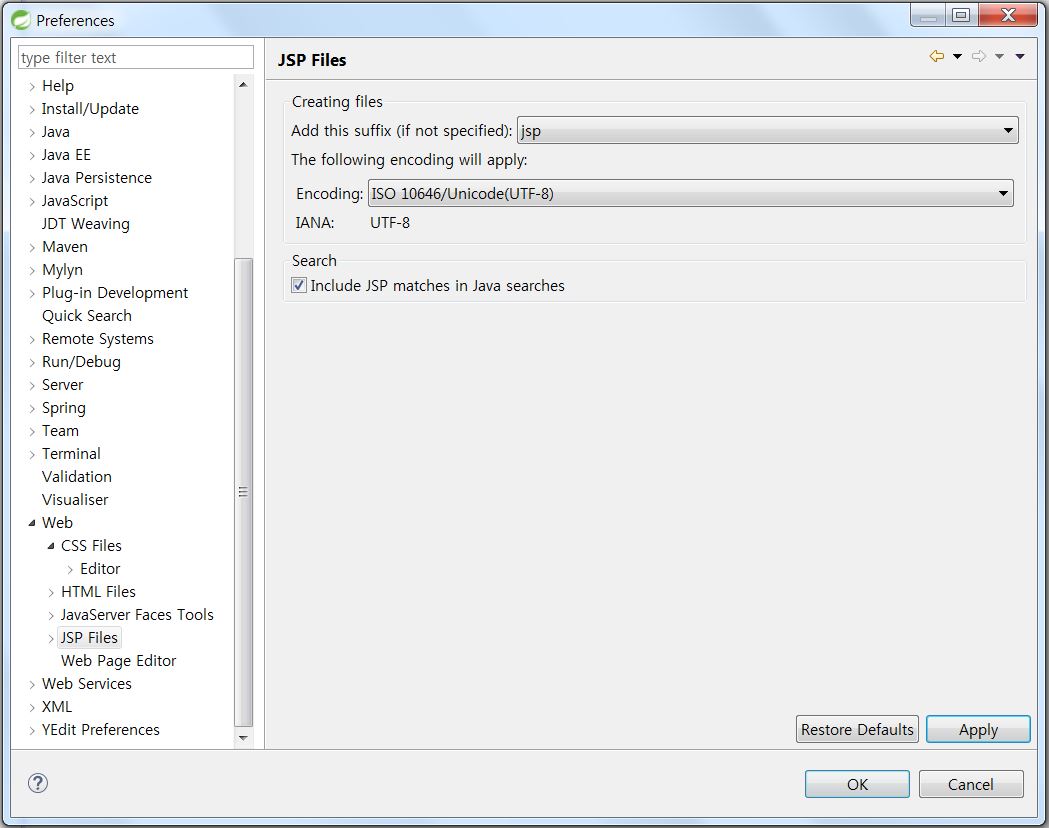The height and width of the screenshot is (828, 1049).
Task: Click the IANA UTF-8 value text
Action: click(390, 223)
